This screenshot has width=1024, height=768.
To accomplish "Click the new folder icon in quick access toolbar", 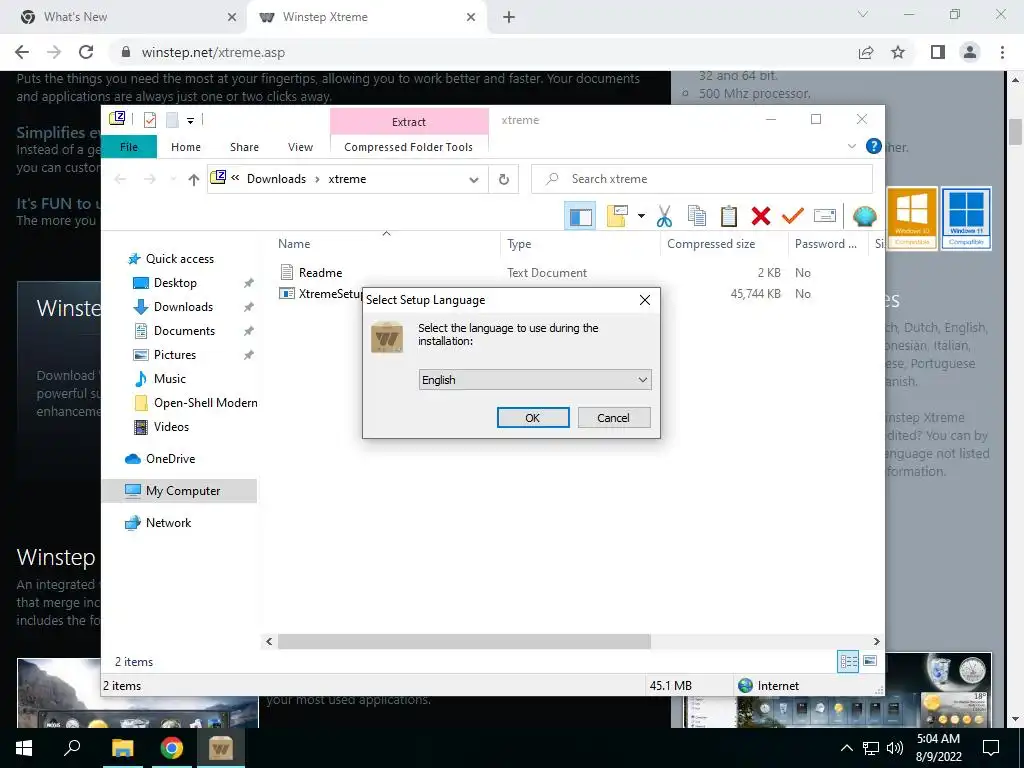I will pyautogui.click(x=172, y=120).
